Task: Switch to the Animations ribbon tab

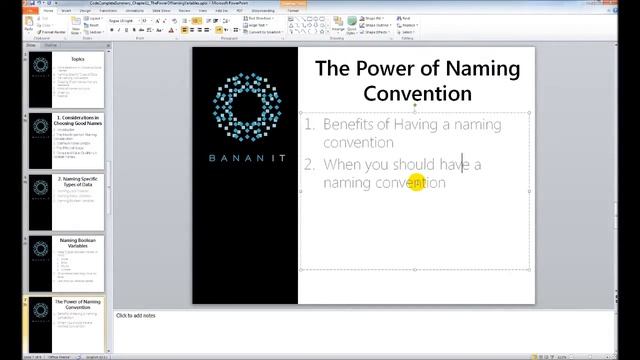Action: 134,11
